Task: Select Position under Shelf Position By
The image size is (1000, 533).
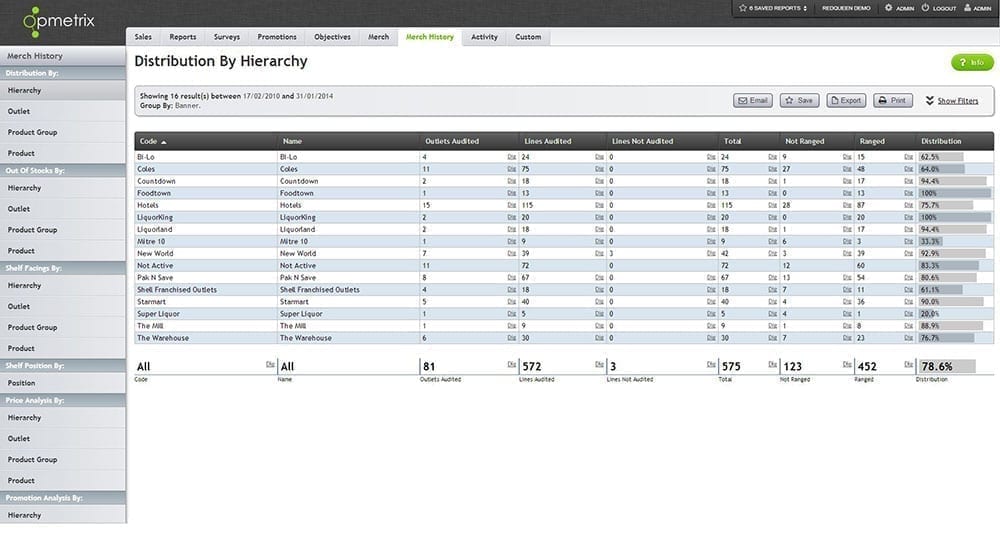Action: [x=62, y=383]
